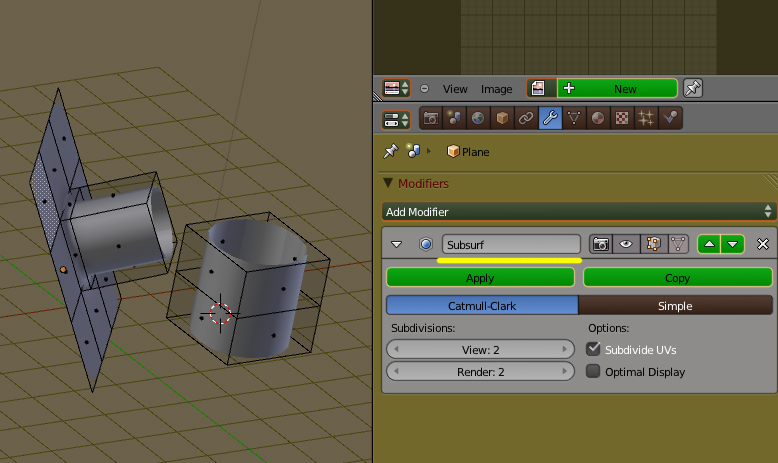Click the green New image button
Image resolution: width=778 pixels, height=463 pixels.
pyautogui.click(x=617, y=88)
